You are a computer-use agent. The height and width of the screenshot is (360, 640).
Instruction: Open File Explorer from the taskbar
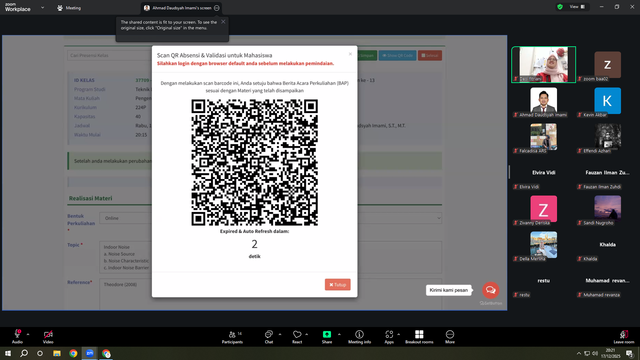(57, 353)
